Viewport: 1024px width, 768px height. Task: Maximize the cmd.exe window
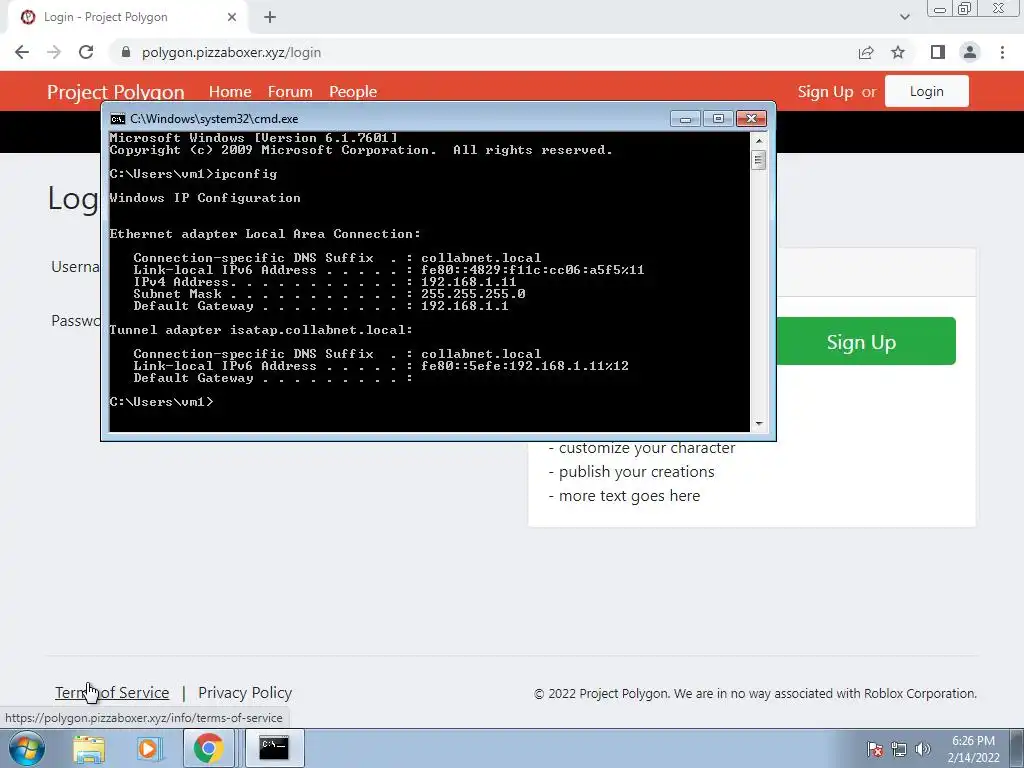pos(718,119)
